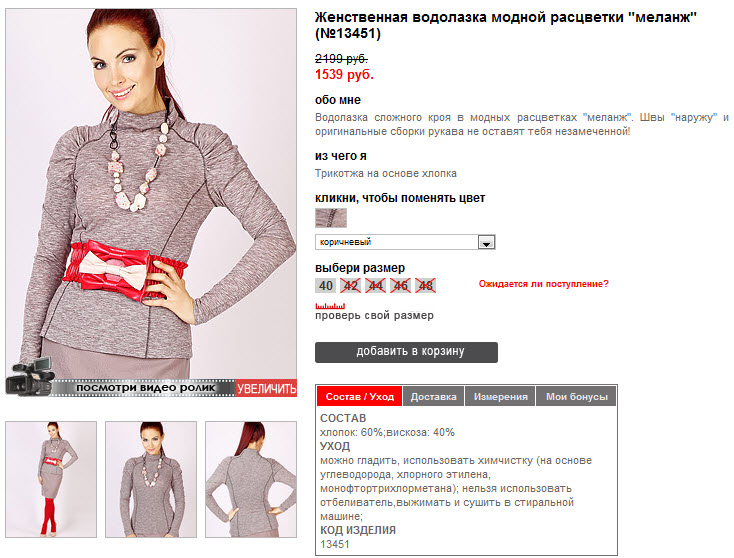Open the Ожидается ли поступление? link

click(543, 284)
